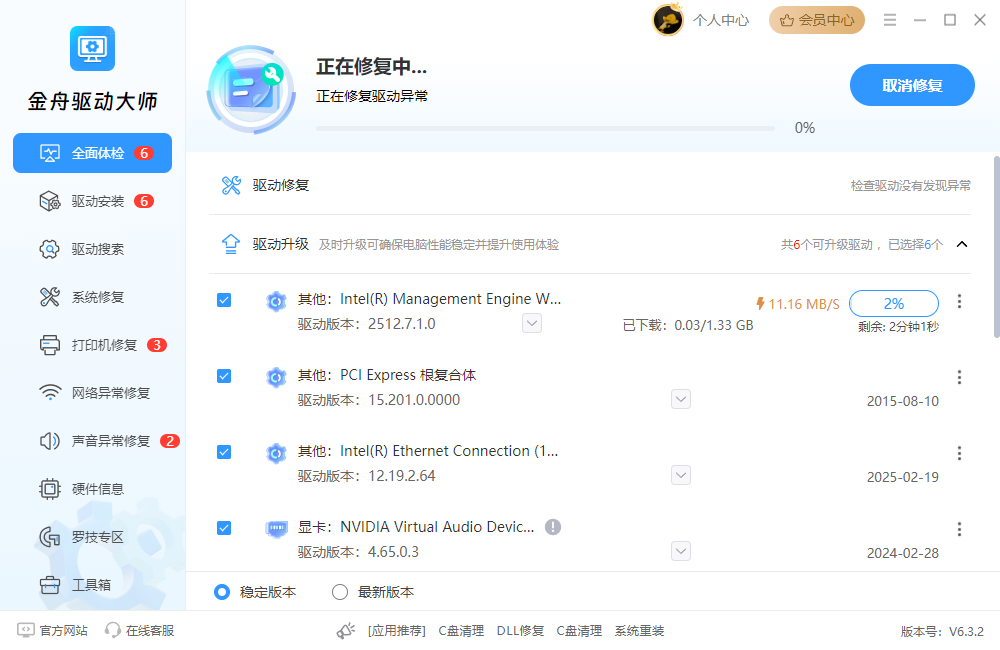Click the lightning speed icon beside 11.16 MB/S
1000x650 pixels.
760,304
